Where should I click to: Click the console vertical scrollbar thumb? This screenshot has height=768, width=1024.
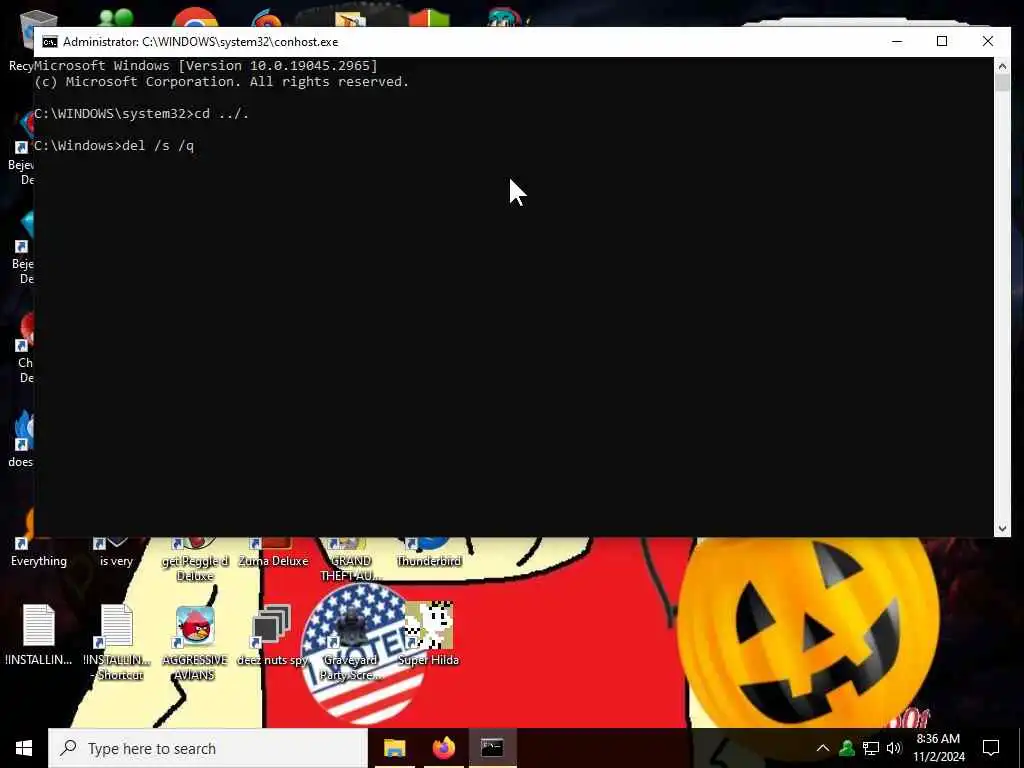(1002, 83)
